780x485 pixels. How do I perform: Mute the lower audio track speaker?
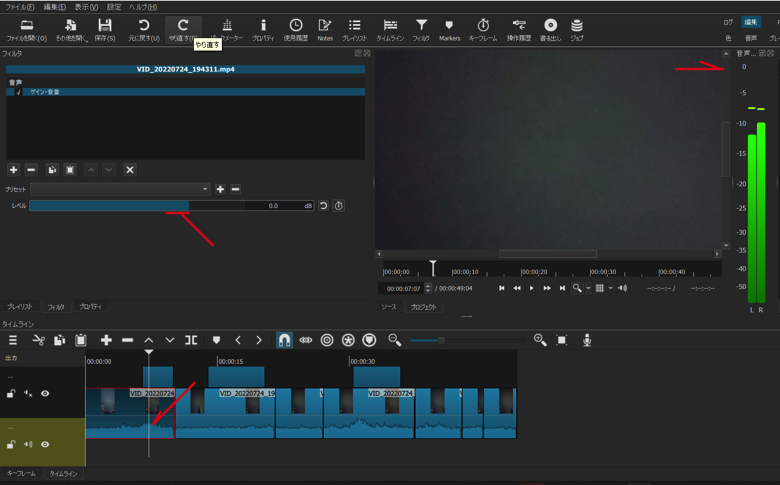pyautogui.click(x=28, y=444)
